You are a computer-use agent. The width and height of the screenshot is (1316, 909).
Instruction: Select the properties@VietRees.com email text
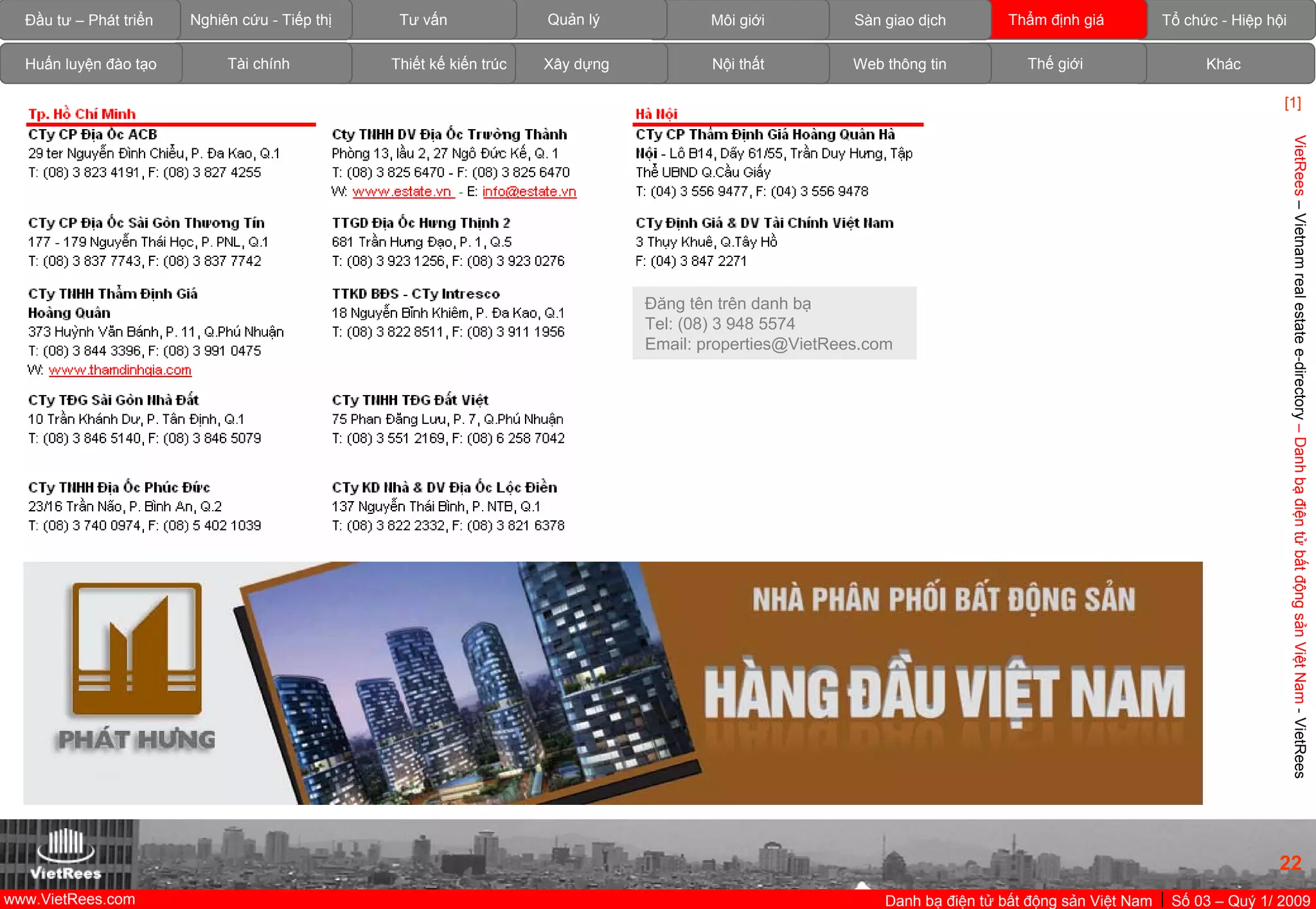tap(794, 344)
